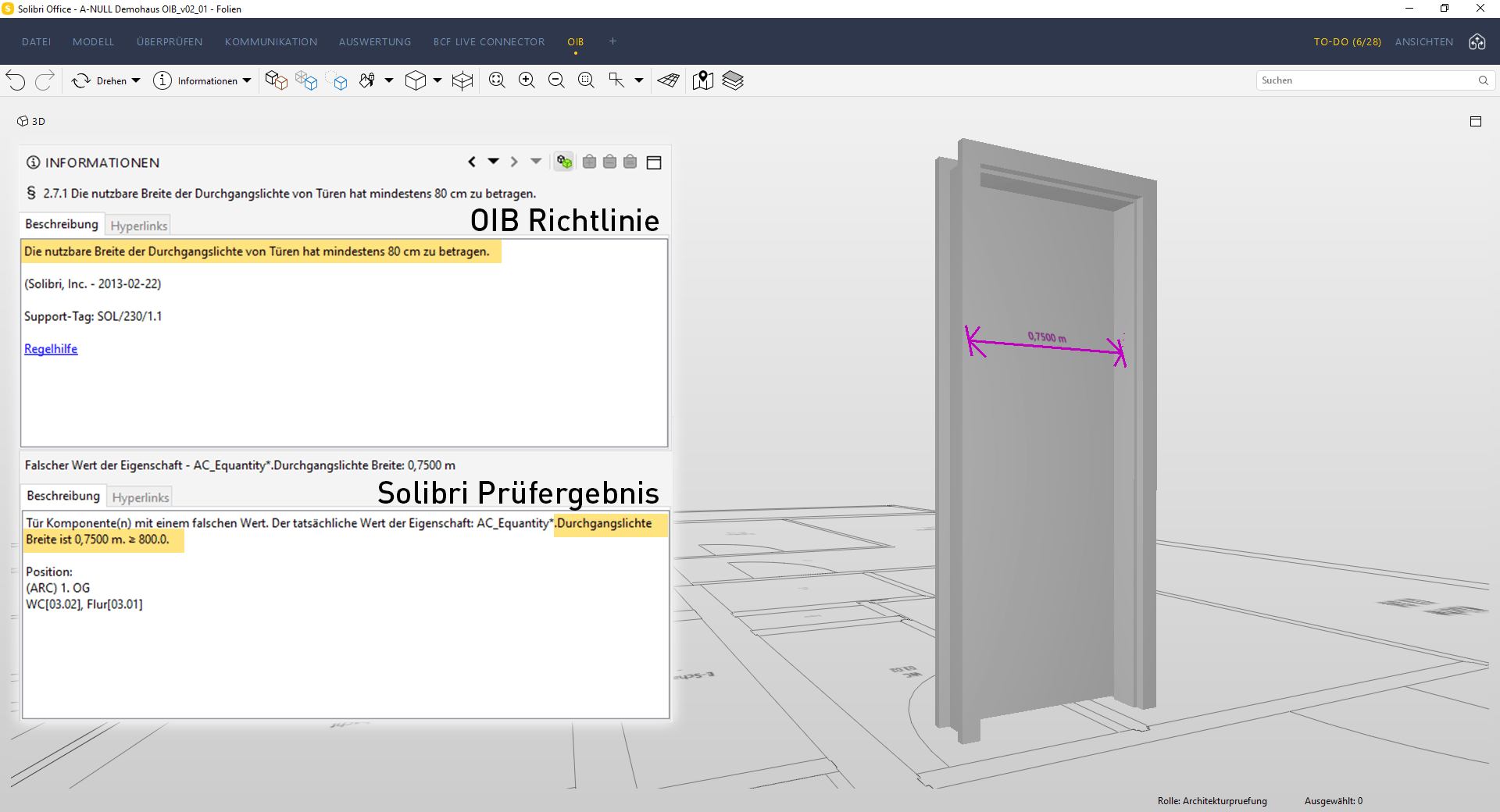Open the paint bucket dropdown arrow
Viewport: 1500px width, 812px height.
pos(389,80)
